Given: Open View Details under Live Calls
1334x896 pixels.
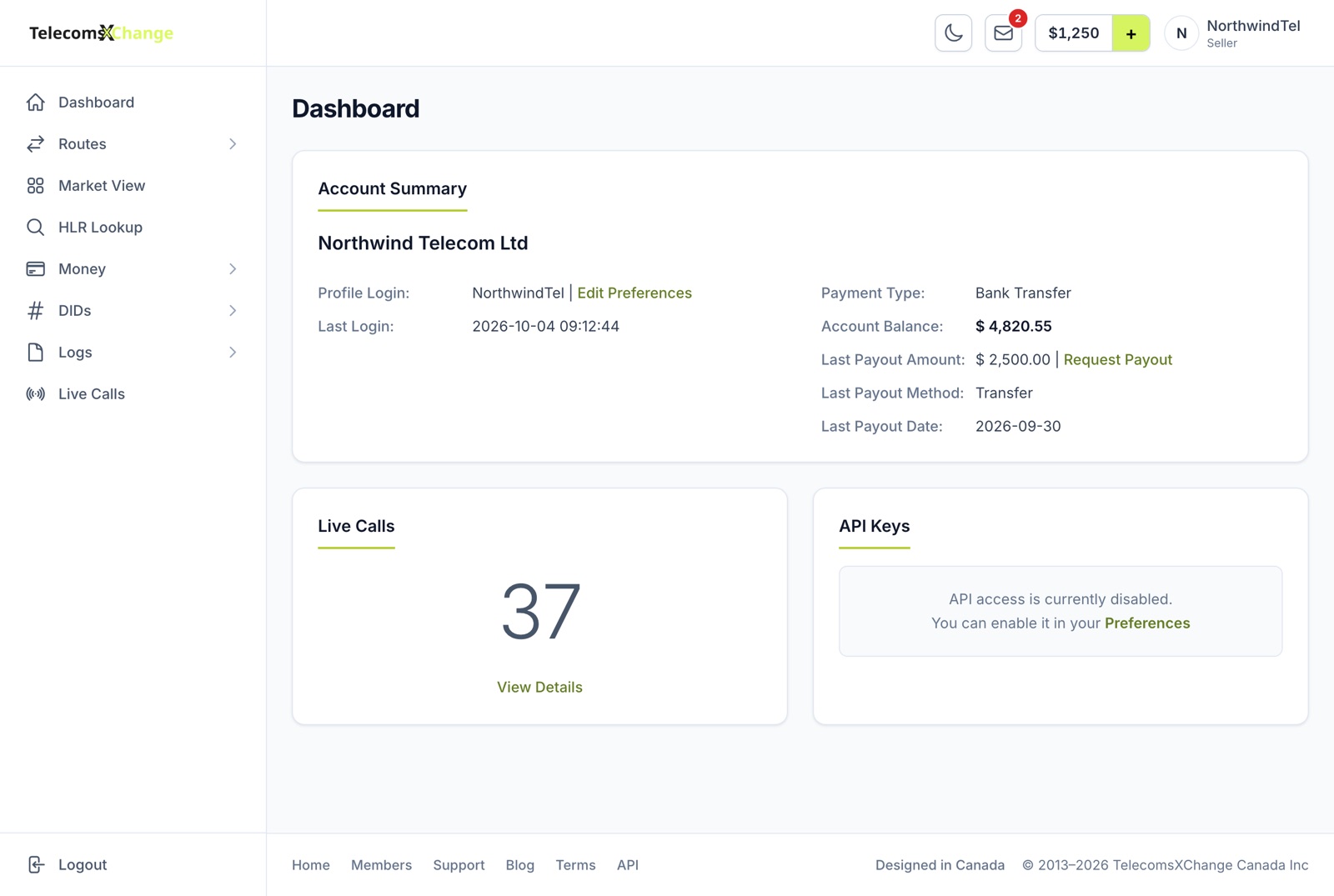Looking at the screenshot, I should [539, 688].
